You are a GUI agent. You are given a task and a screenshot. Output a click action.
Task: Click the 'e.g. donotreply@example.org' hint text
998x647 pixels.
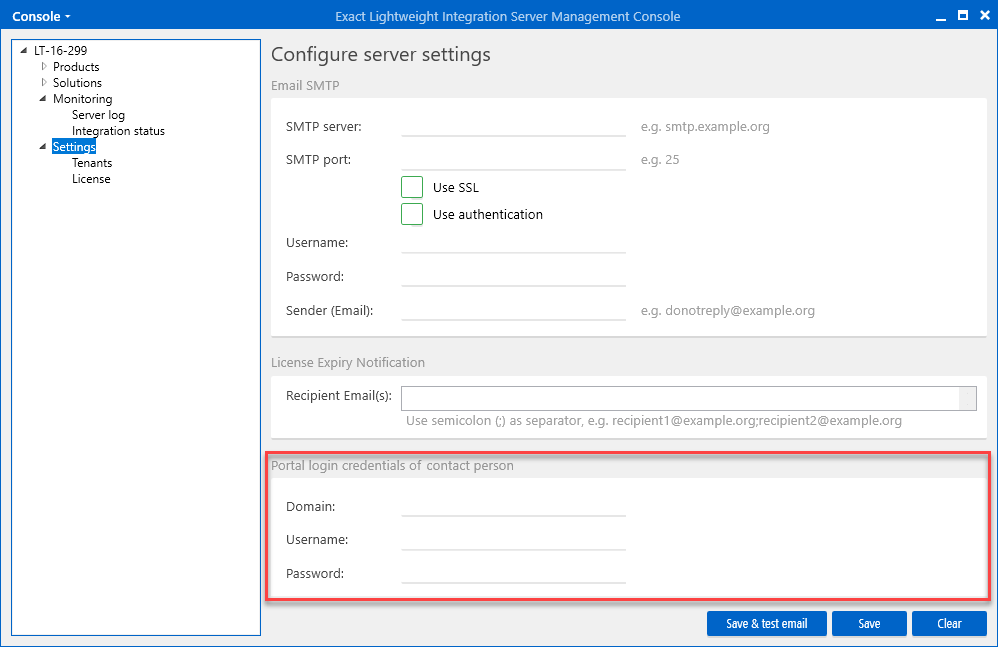tap(727, 310)
